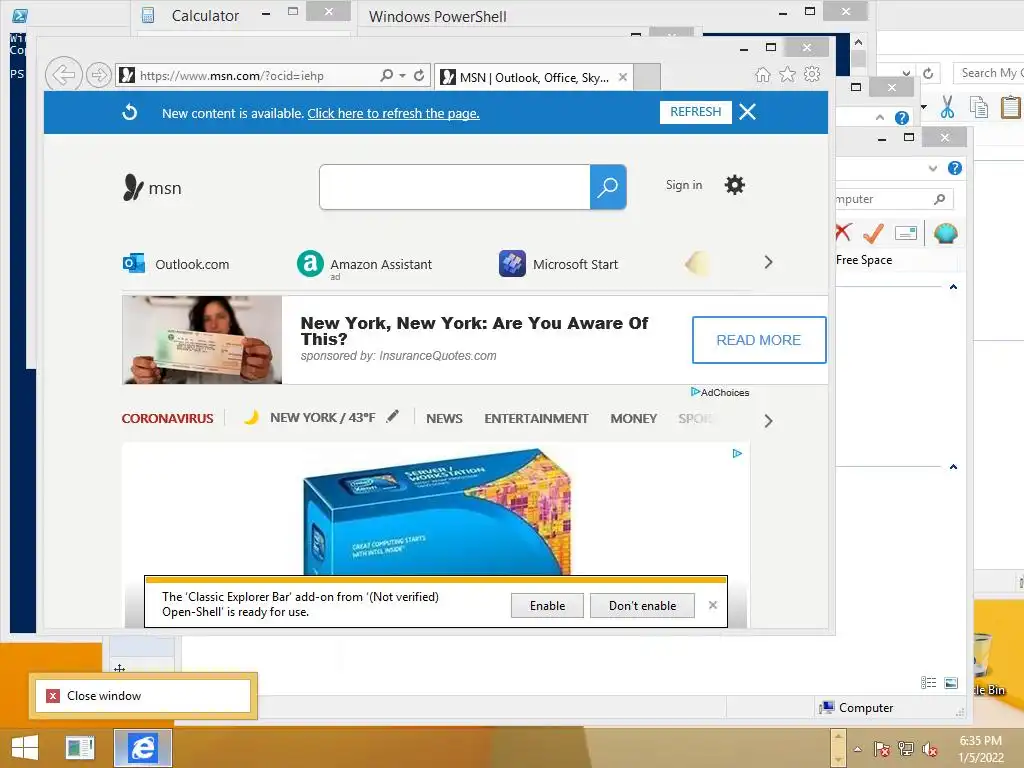
Task: Show more categories with right chevron
Action: 768,421
